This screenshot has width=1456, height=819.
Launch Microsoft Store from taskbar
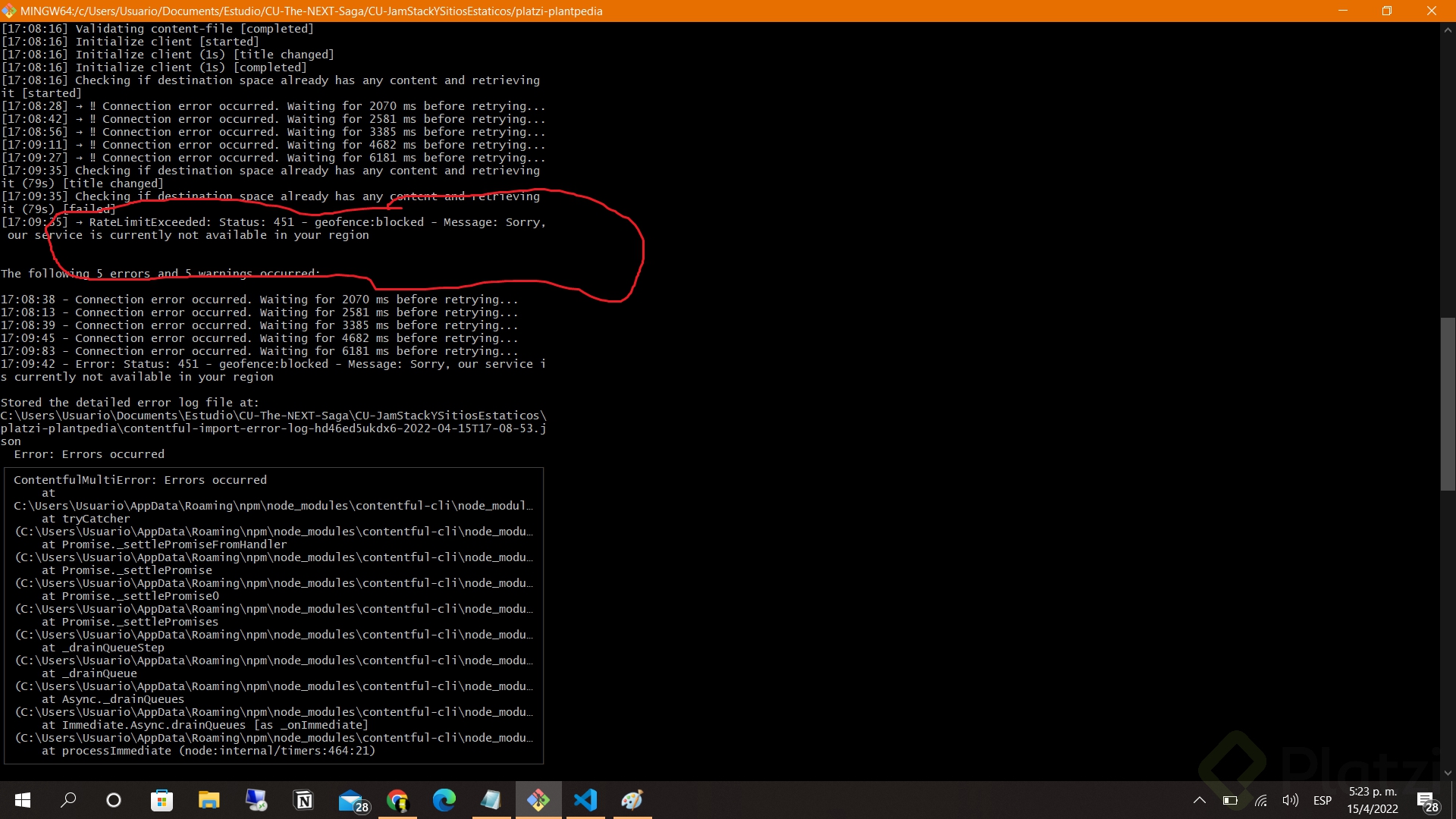(162, 800)
